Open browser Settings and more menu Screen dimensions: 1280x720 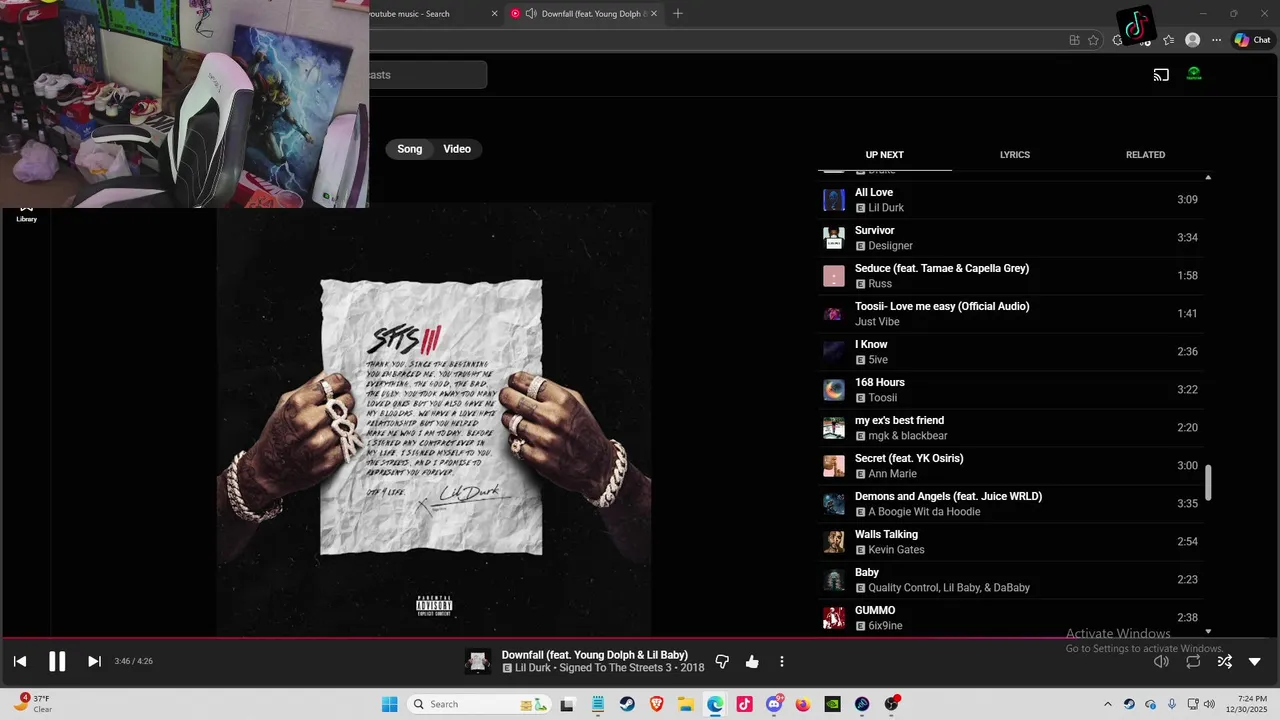point(1217,40)
